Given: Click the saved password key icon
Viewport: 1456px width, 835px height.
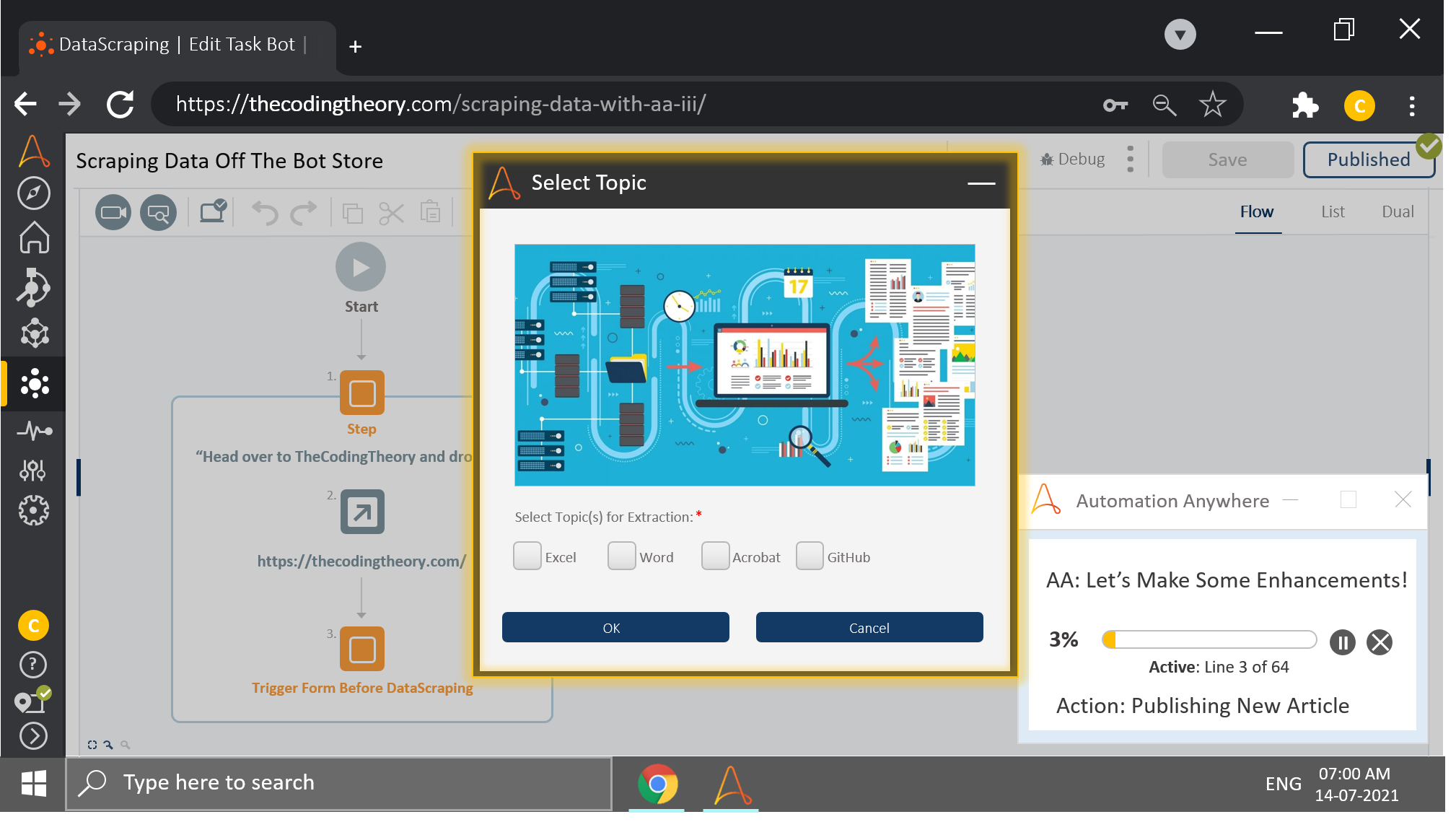Looking at the screenshot, I should pyautogui.click(x=1115, y=105).
